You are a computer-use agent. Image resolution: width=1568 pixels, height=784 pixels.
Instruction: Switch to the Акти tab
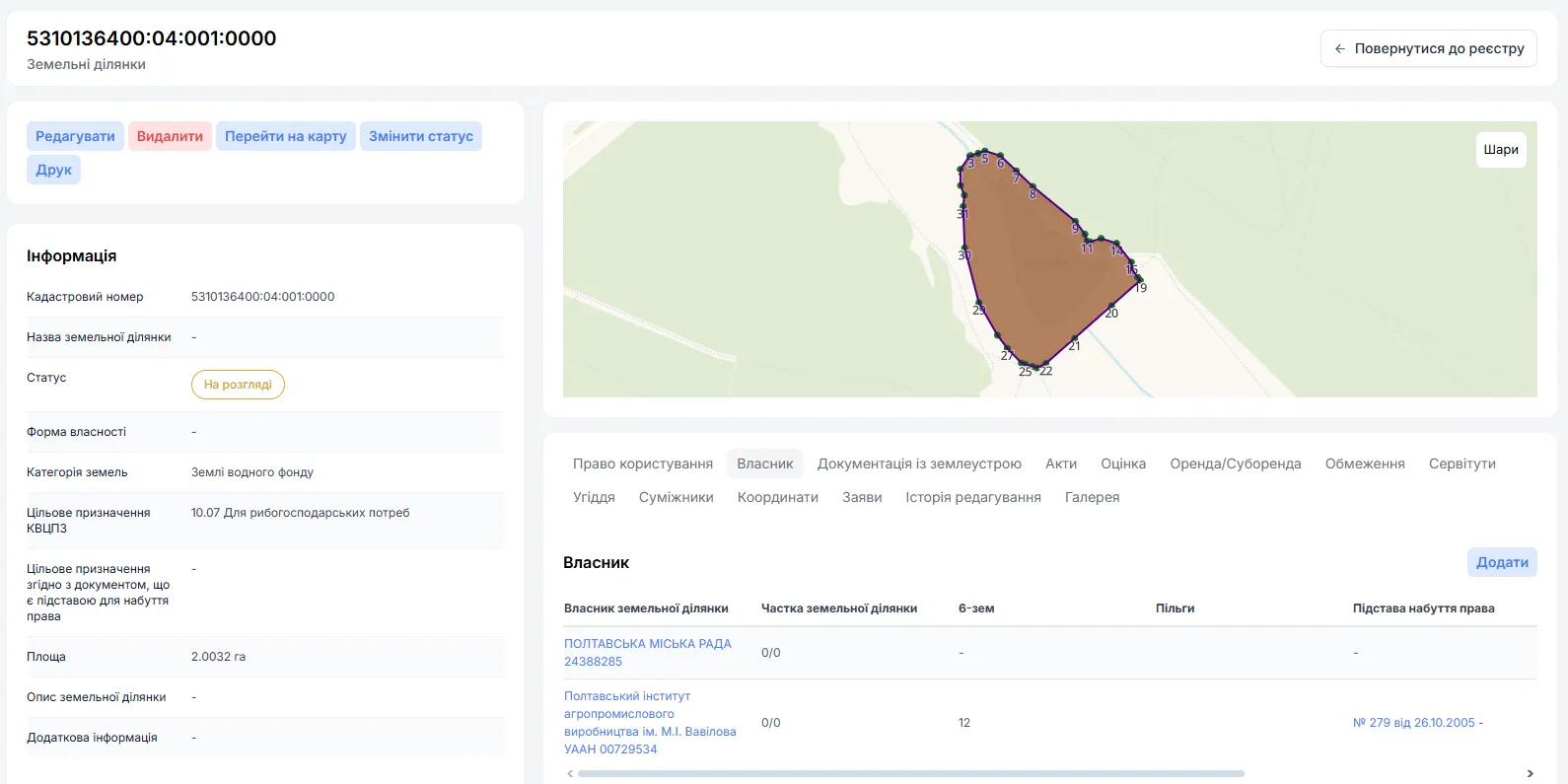click(x=1061, y=463)
